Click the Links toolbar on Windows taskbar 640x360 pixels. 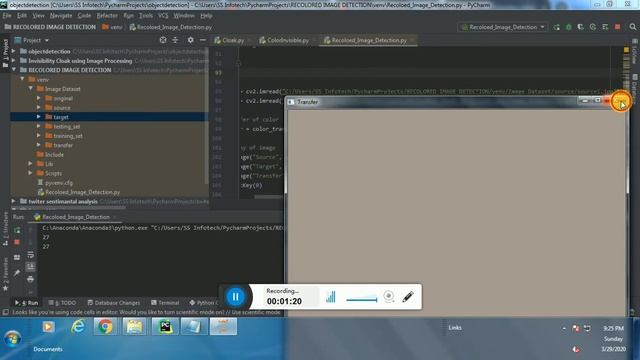455,327
